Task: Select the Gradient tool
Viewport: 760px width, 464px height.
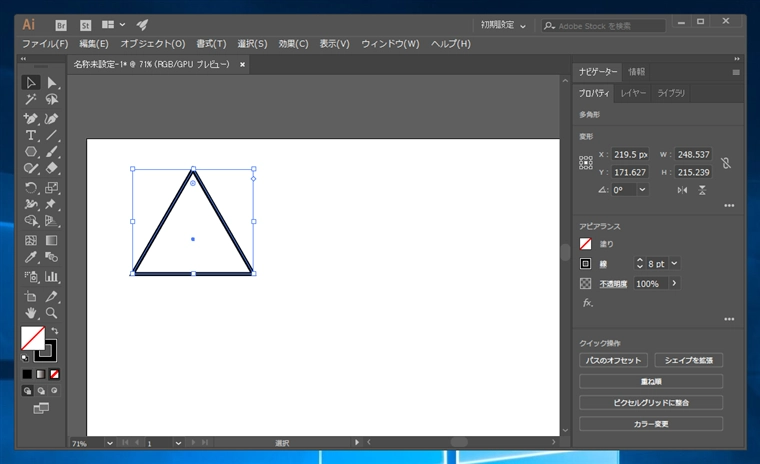Action: 51,240
